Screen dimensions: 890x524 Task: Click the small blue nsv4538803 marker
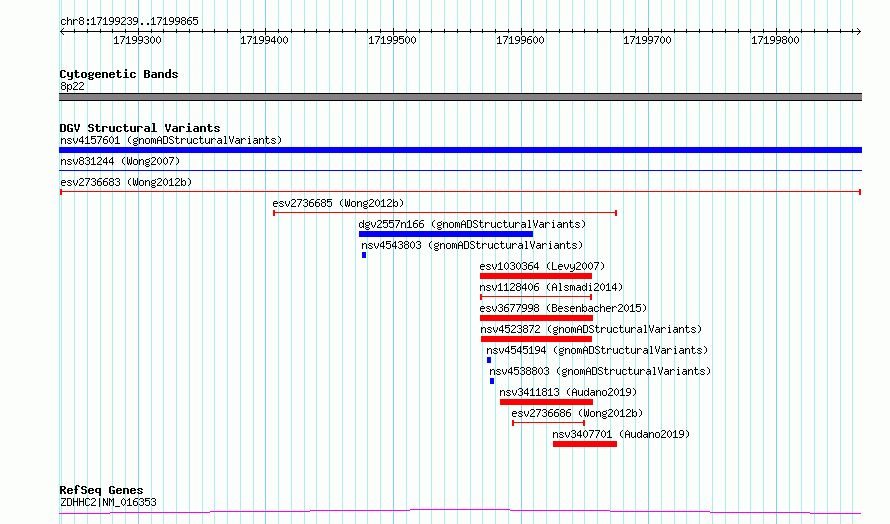click(492, 381)
